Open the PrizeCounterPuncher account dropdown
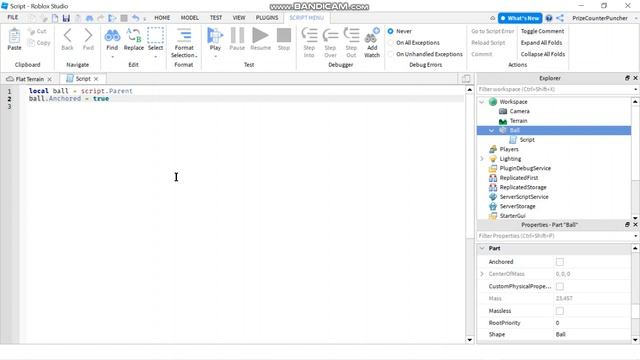This screenshot has height=360, width=640. [636, 18]
